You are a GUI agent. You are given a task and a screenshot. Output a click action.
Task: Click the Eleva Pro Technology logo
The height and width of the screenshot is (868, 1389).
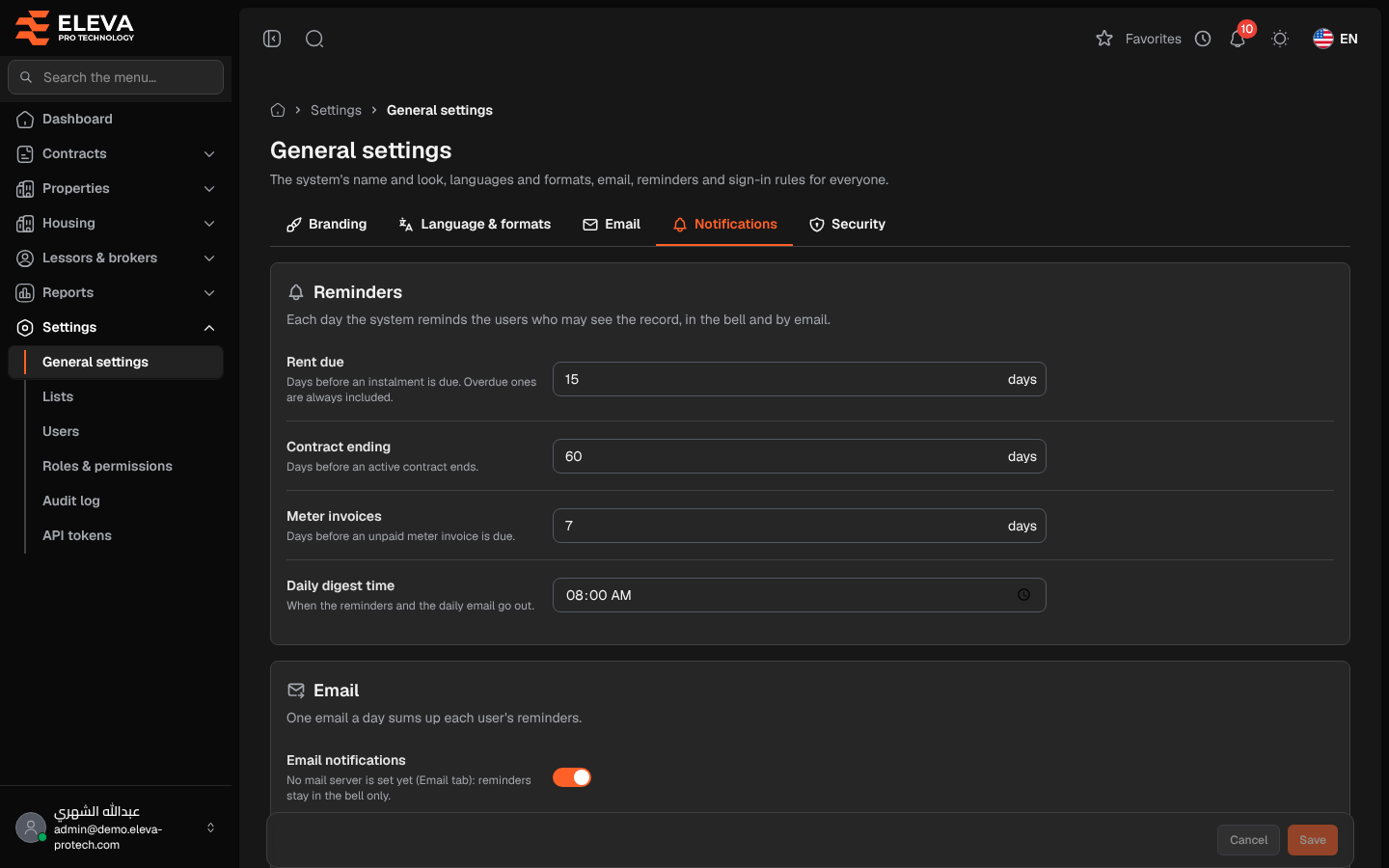point(75,27)
